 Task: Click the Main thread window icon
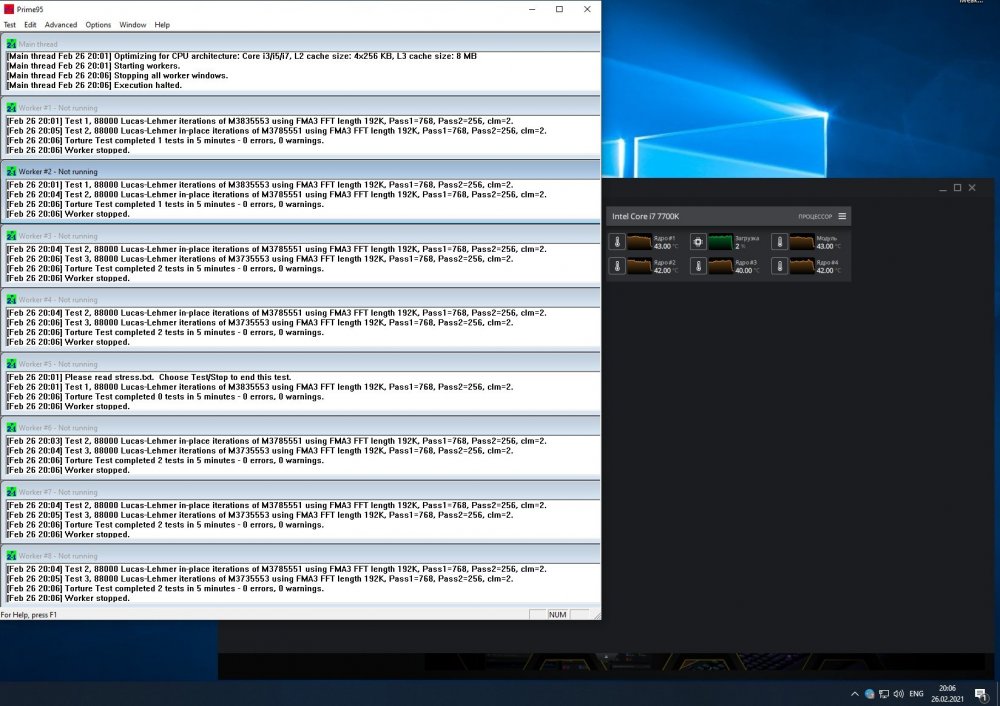coord(11,44)
